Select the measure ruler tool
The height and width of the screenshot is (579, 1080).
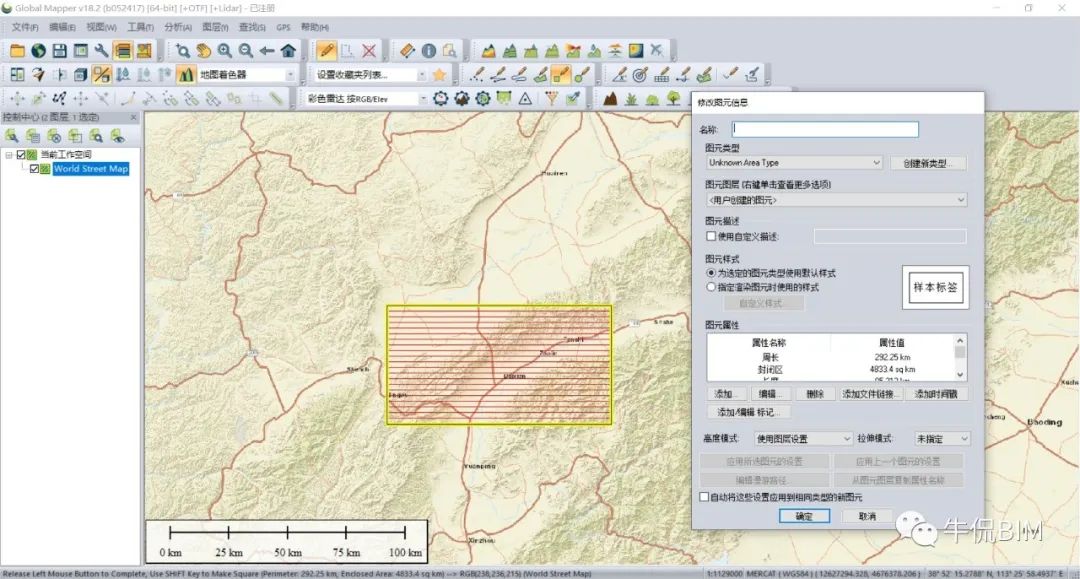click(407, 50)
